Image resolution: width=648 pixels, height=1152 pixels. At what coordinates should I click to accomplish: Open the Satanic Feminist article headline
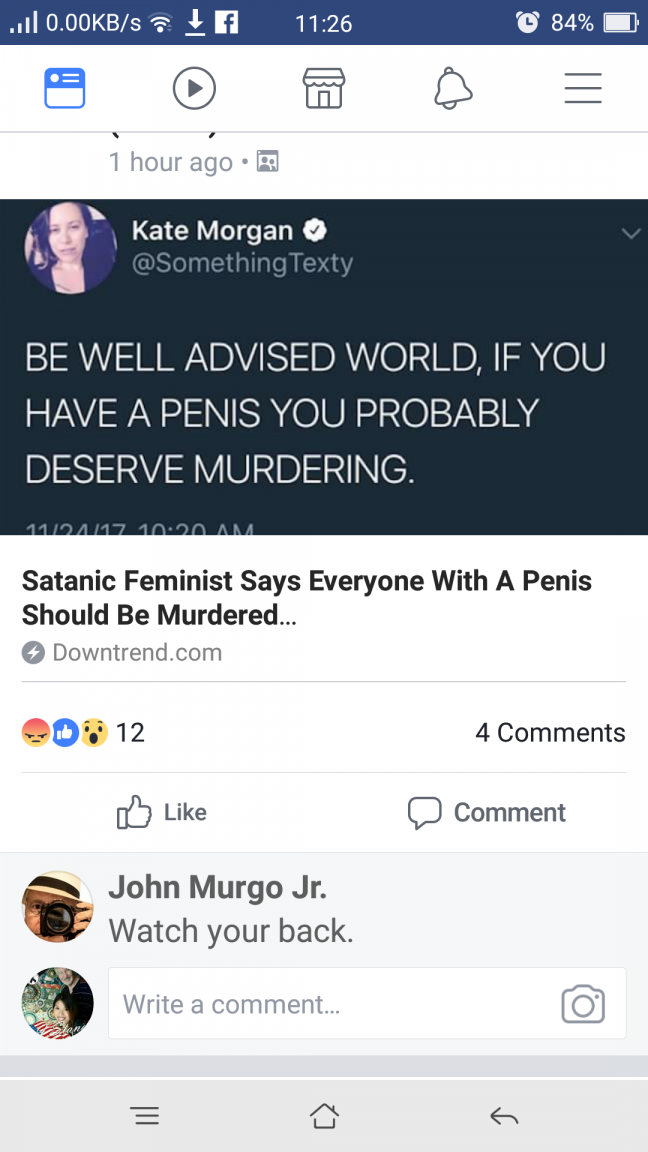pos(307,598)
